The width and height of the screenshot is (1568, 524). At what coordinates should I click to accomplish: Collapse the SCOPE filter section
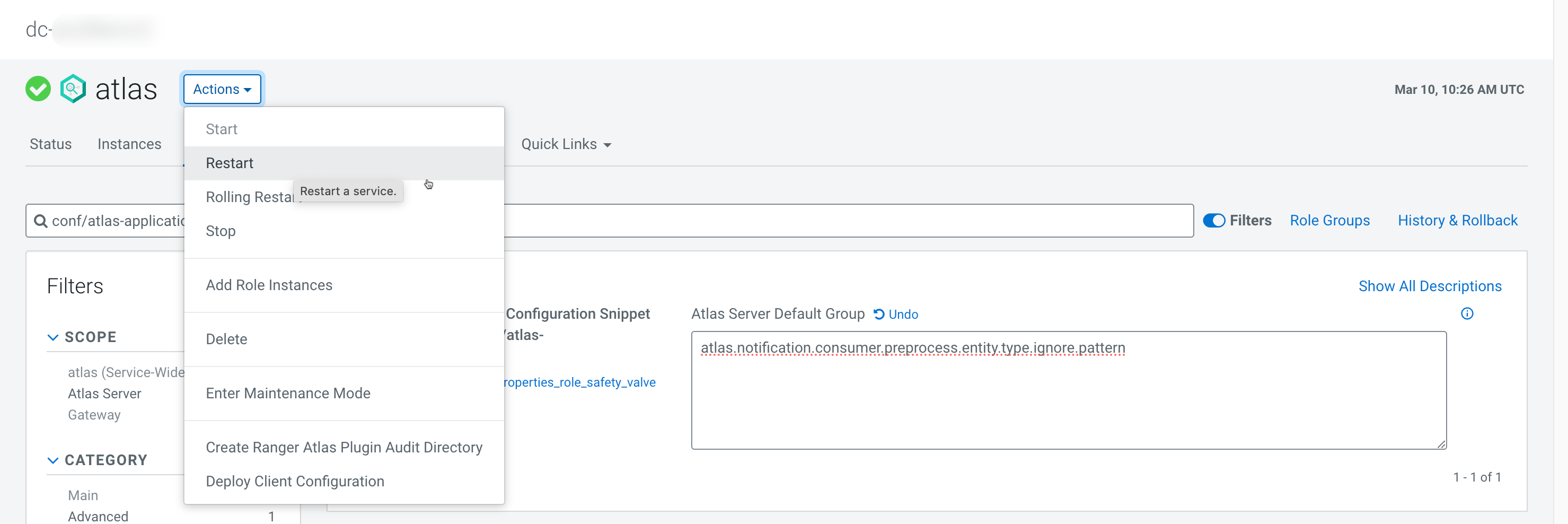point(54,337)
